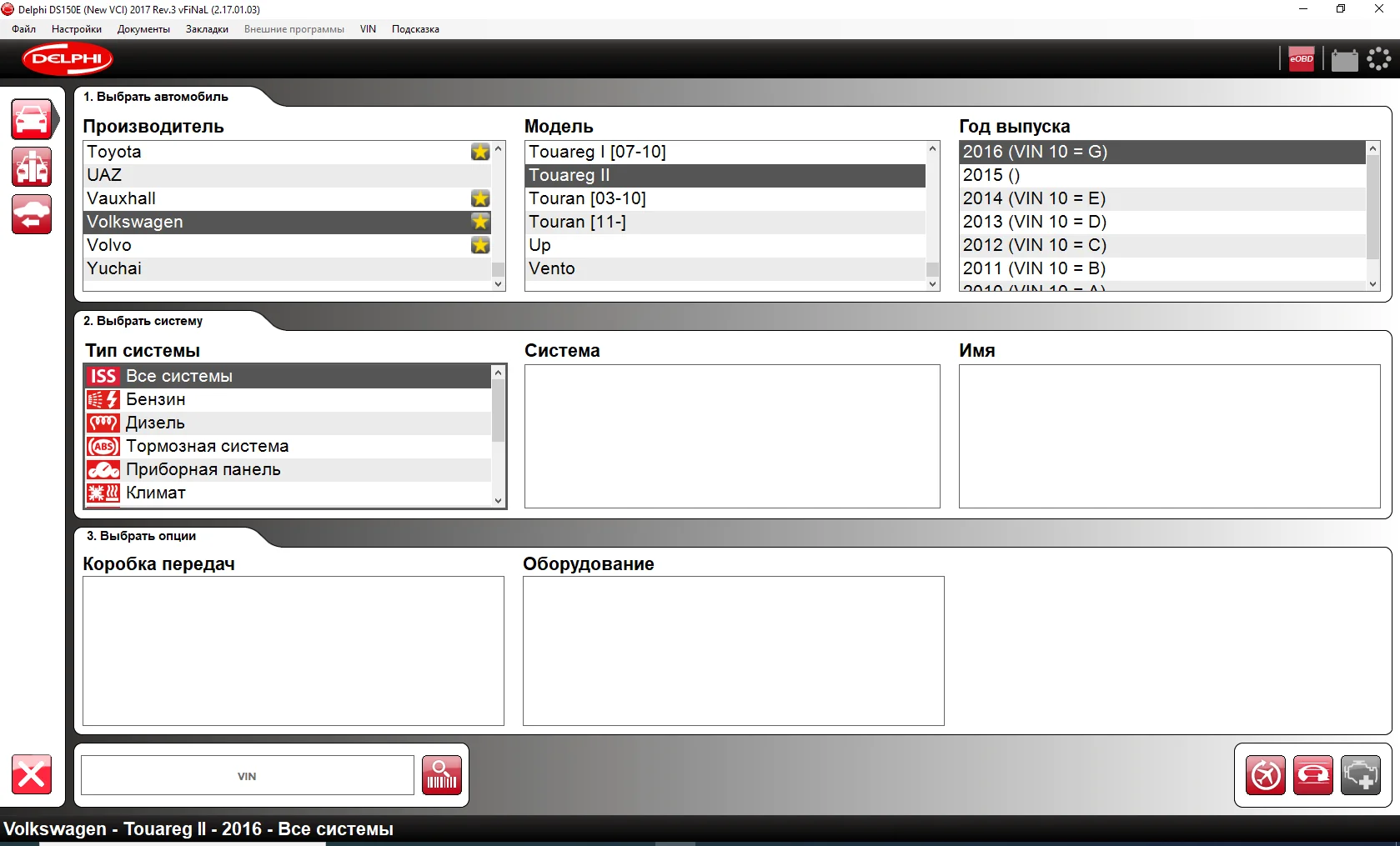Click system type list scroll down arrow
This screenshot has height=846, width=1400.
pos(499,501)
